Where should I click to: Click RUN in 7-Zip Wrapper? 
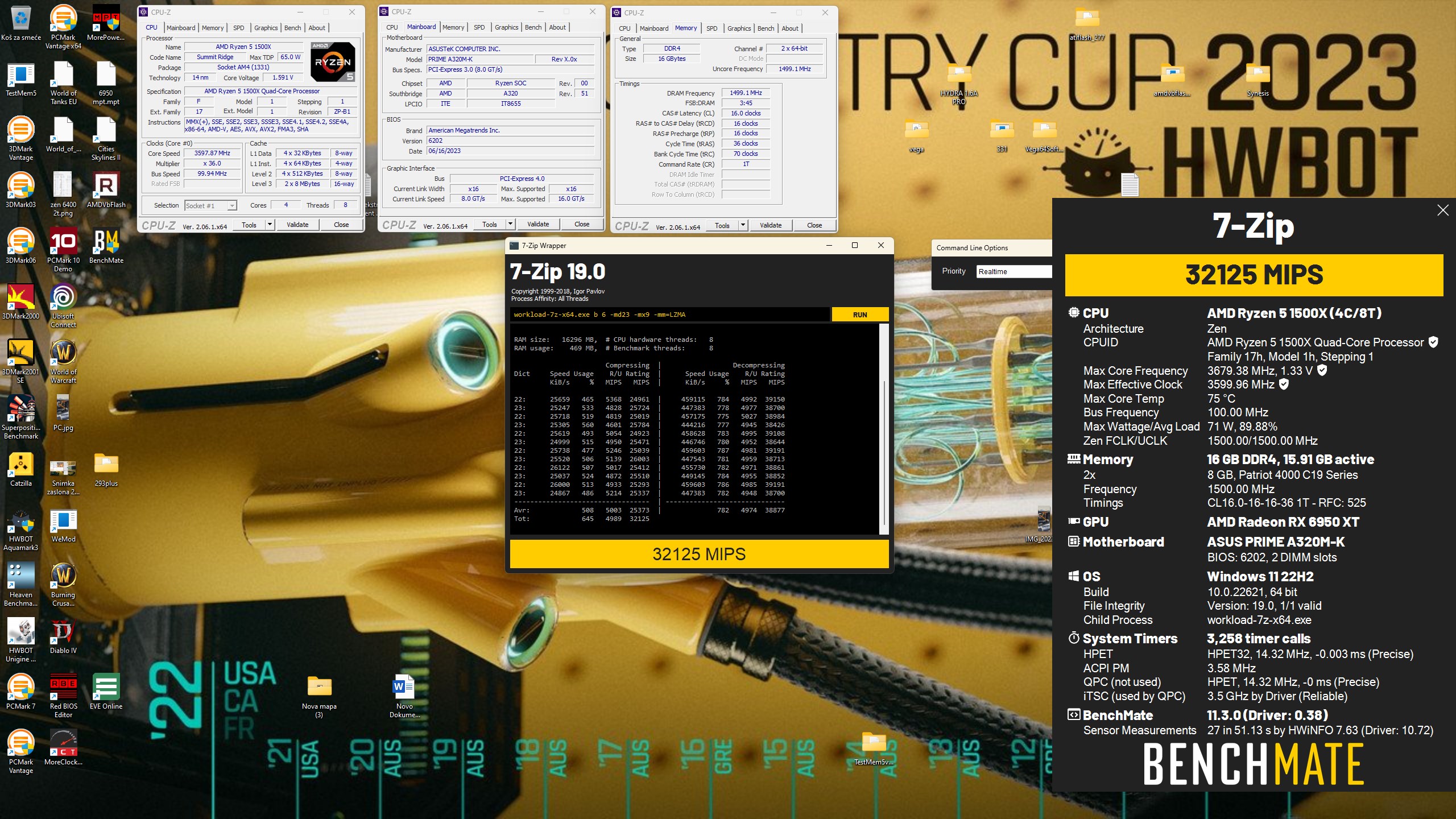pyautogui.click(x=860, y=315)
